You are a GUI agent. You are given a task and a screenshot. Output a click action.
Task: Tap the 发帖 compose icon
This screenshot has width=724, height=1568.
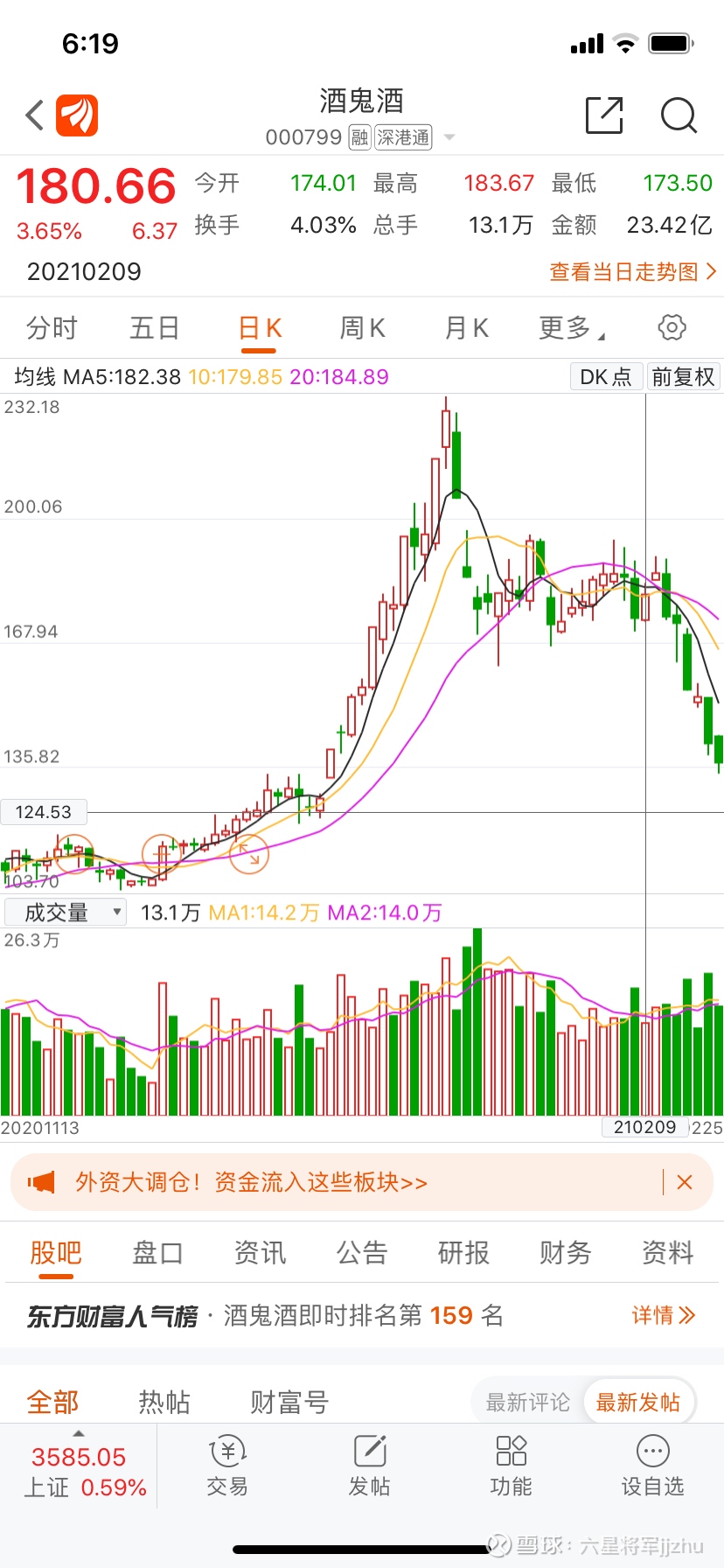pos(370,1452)
